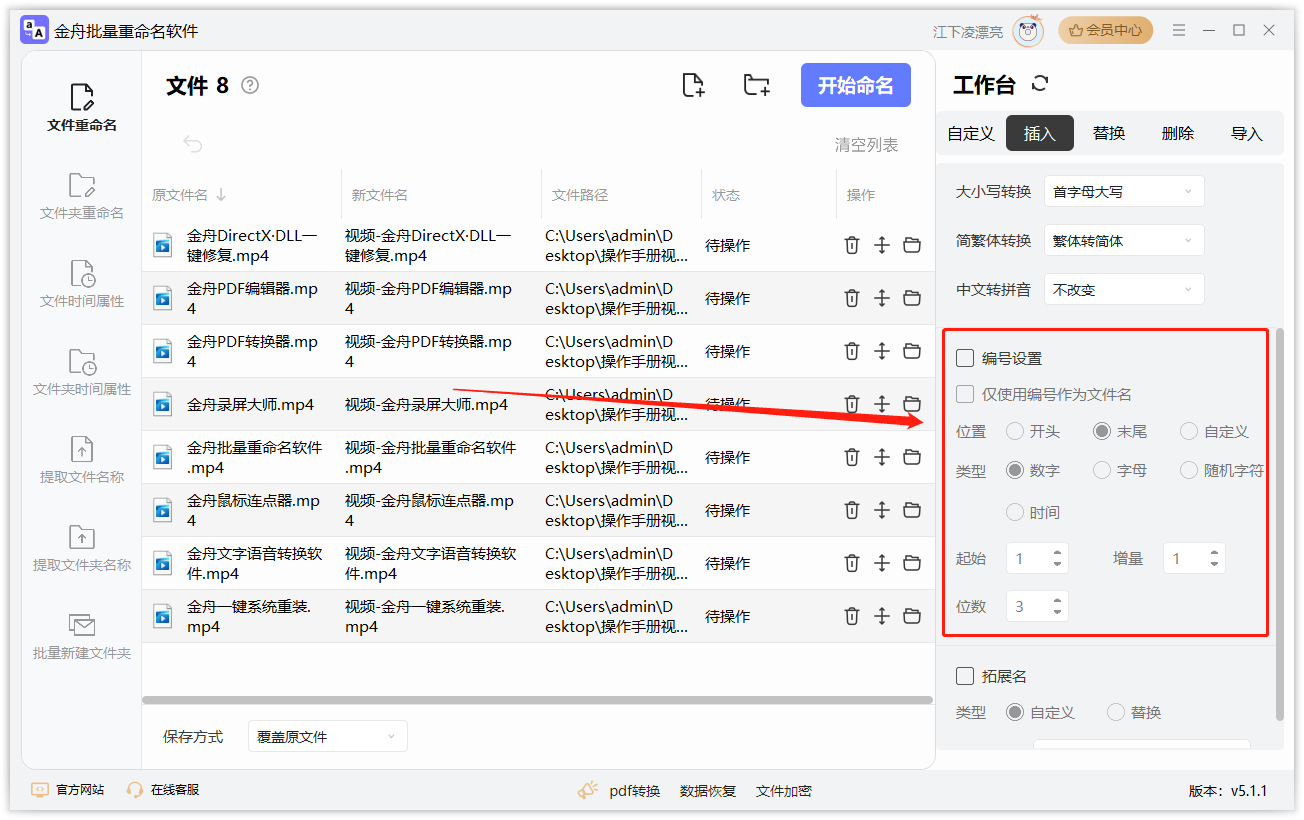Click the add folder icon
The image size is (1304, 820).
tap(757, 85)
